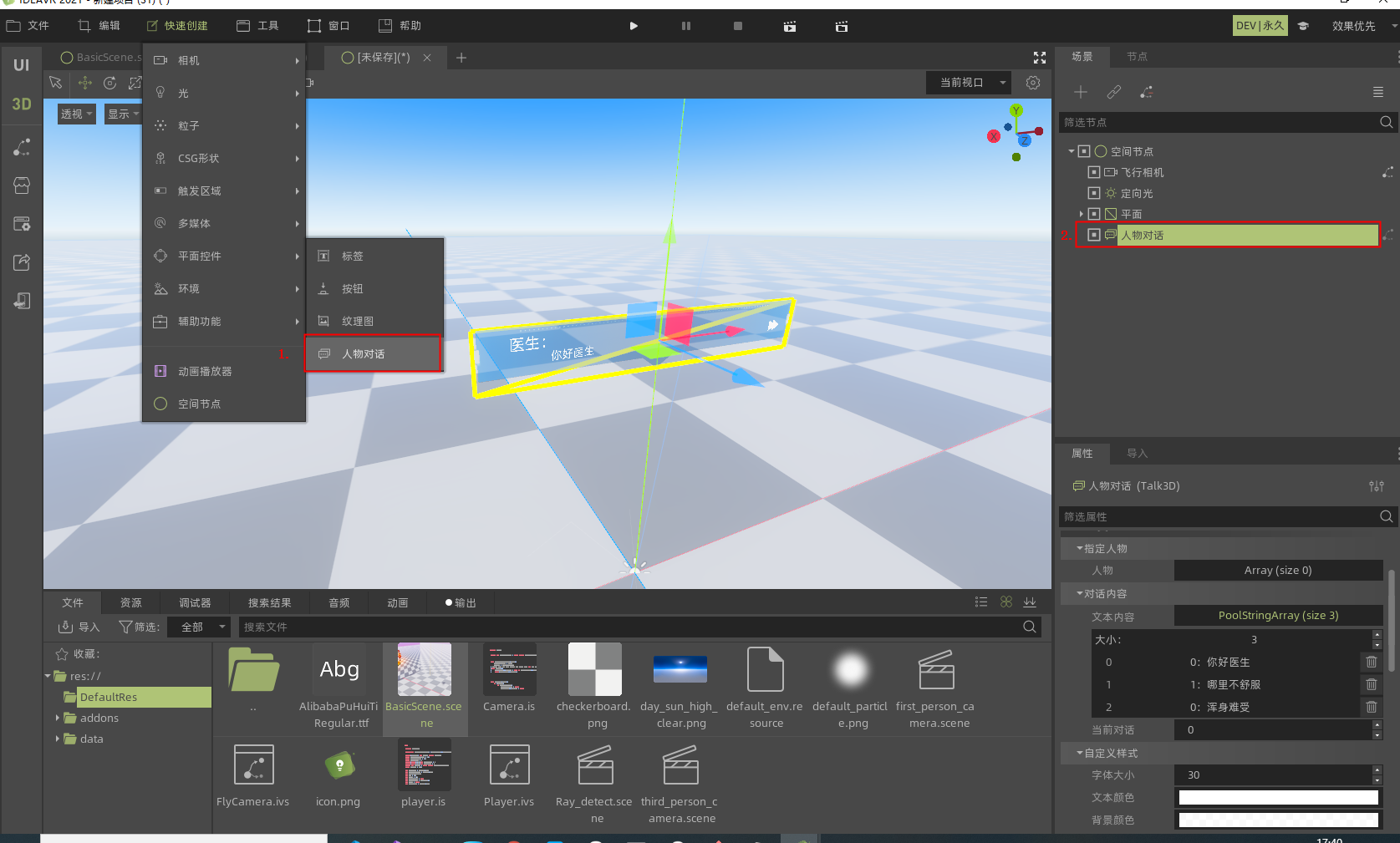The width and height of the screenshot is (1400, 843).
Task: Delete text entry '浑身难受'
Action: coord(1372,707)
